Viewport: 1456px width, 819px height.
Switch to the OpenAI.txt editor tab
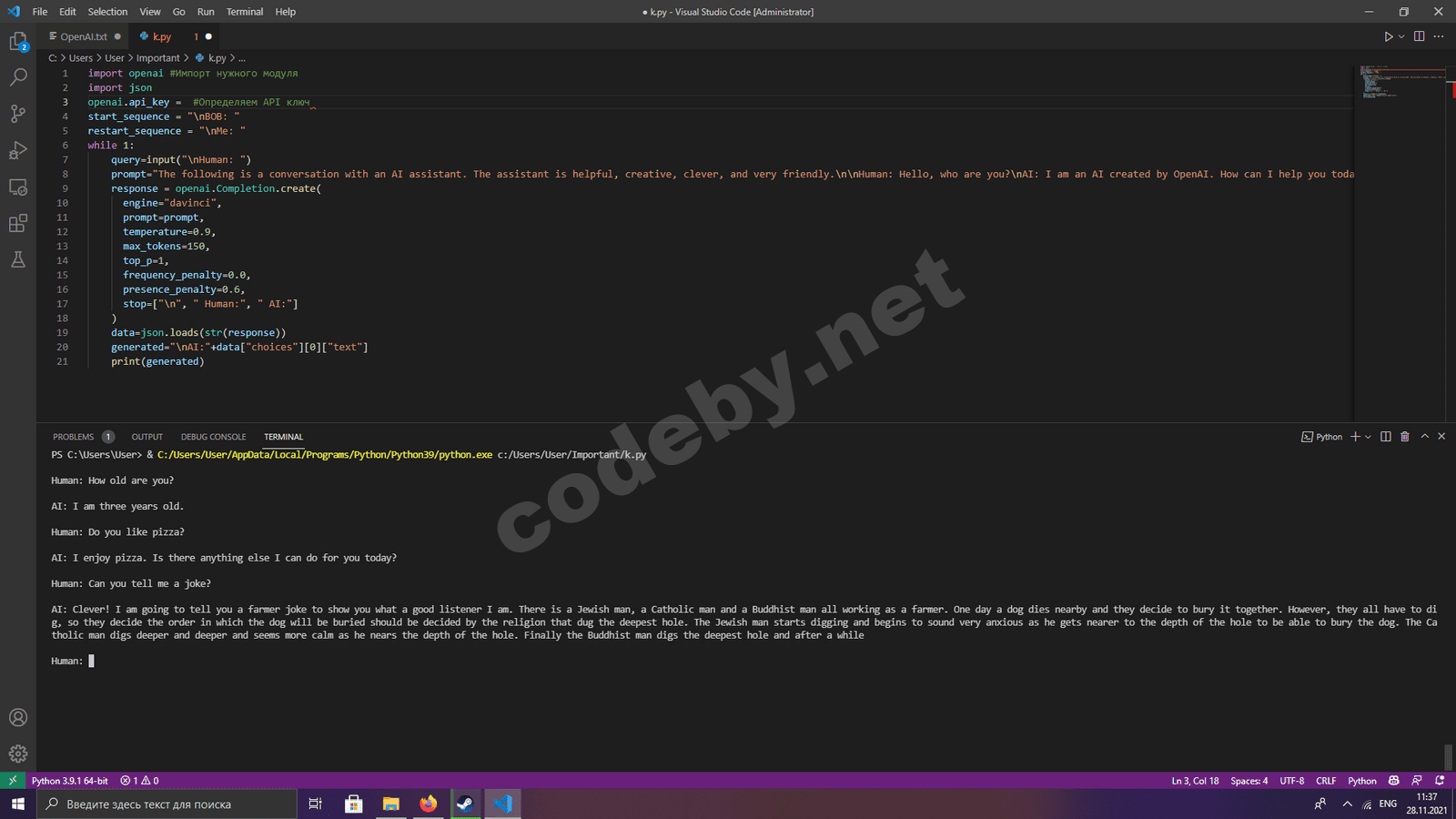(84, 36)
